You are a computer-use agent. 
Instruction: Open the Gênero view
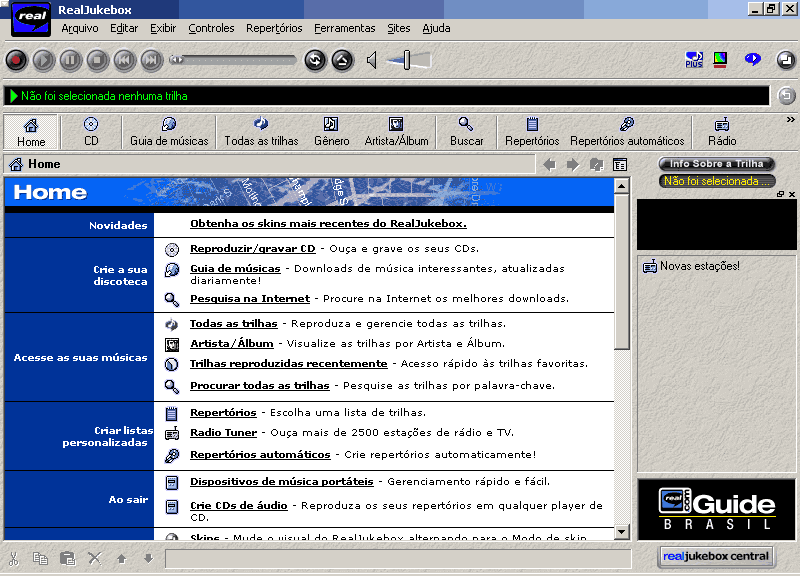(331, 131)
